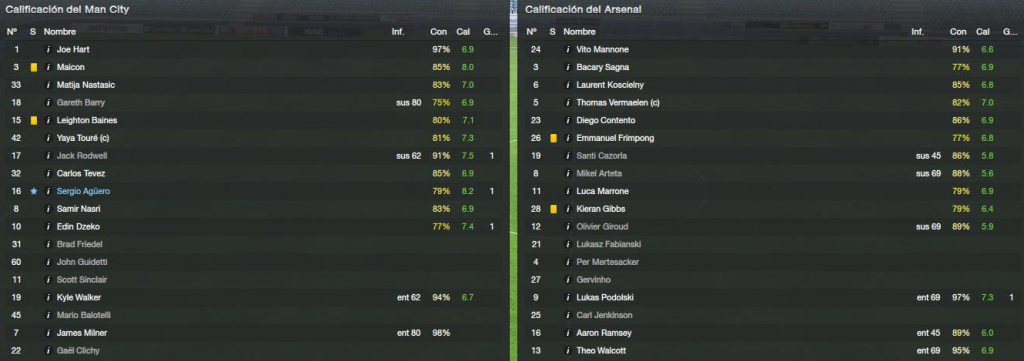Click info icon beside Vito Mannone
The image size is (1024, 361).
(x=568, y=50)
